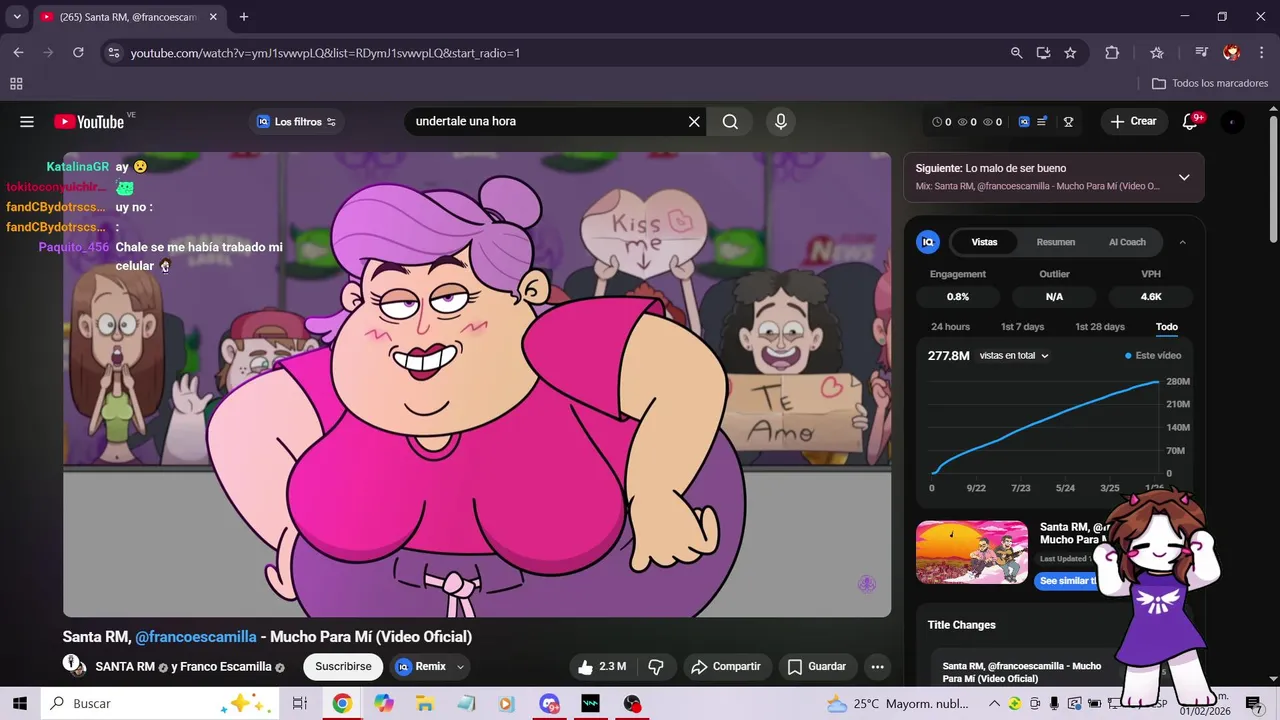Open SANTA RM channel name
The image size is (1280, 720).
[125, 667]
